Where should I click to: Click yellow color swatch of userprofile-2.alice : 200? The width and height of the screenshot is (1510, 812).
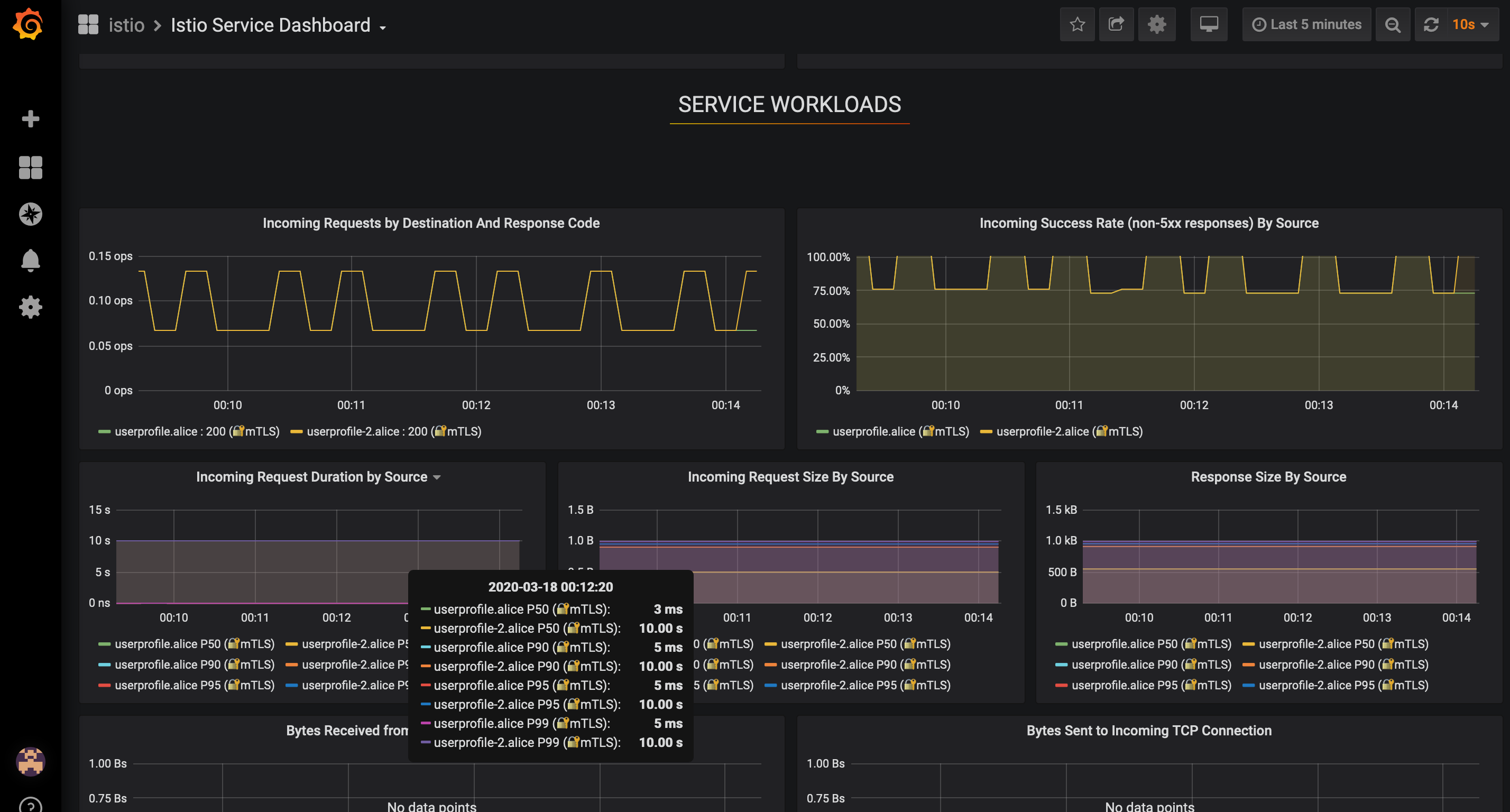297,432
